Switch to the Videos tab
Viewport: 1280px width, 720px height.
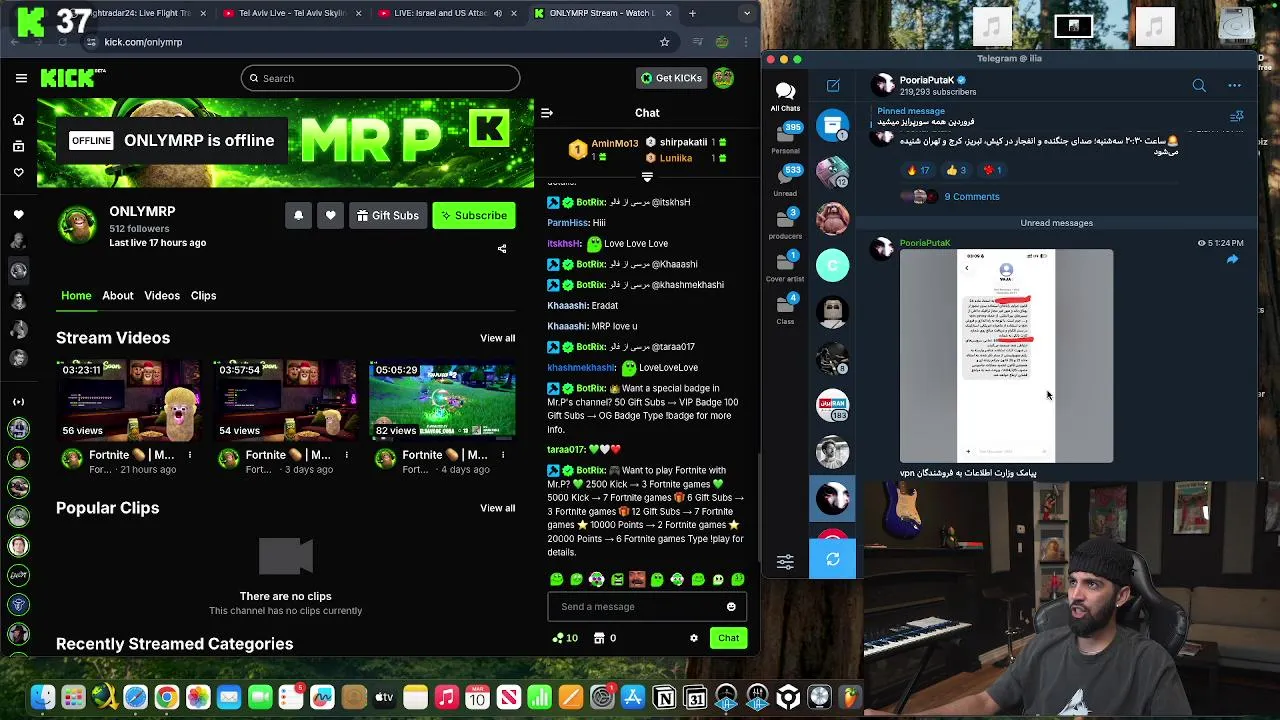coord(162,295)
